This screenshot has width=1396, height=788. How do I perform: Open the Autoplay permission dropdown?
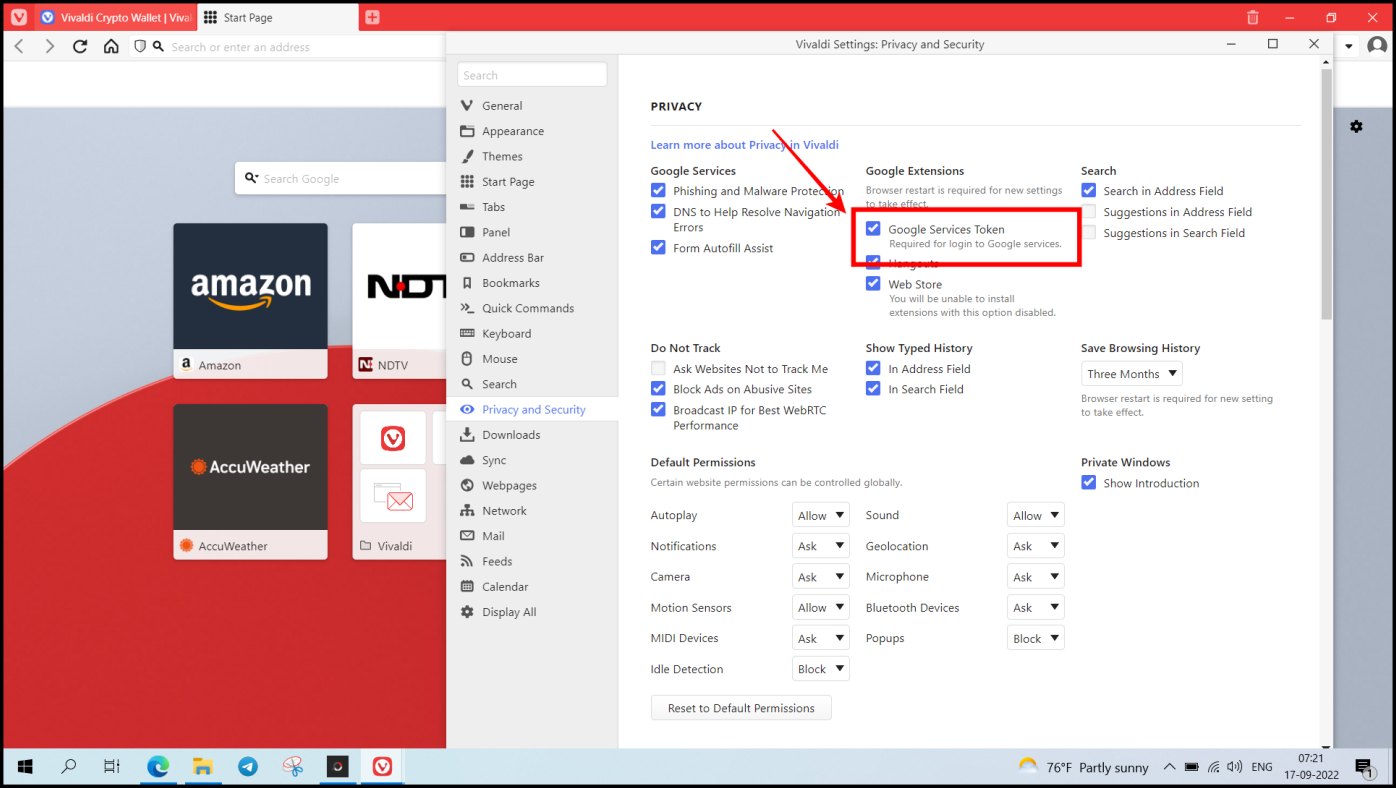[x=821, y=515]
